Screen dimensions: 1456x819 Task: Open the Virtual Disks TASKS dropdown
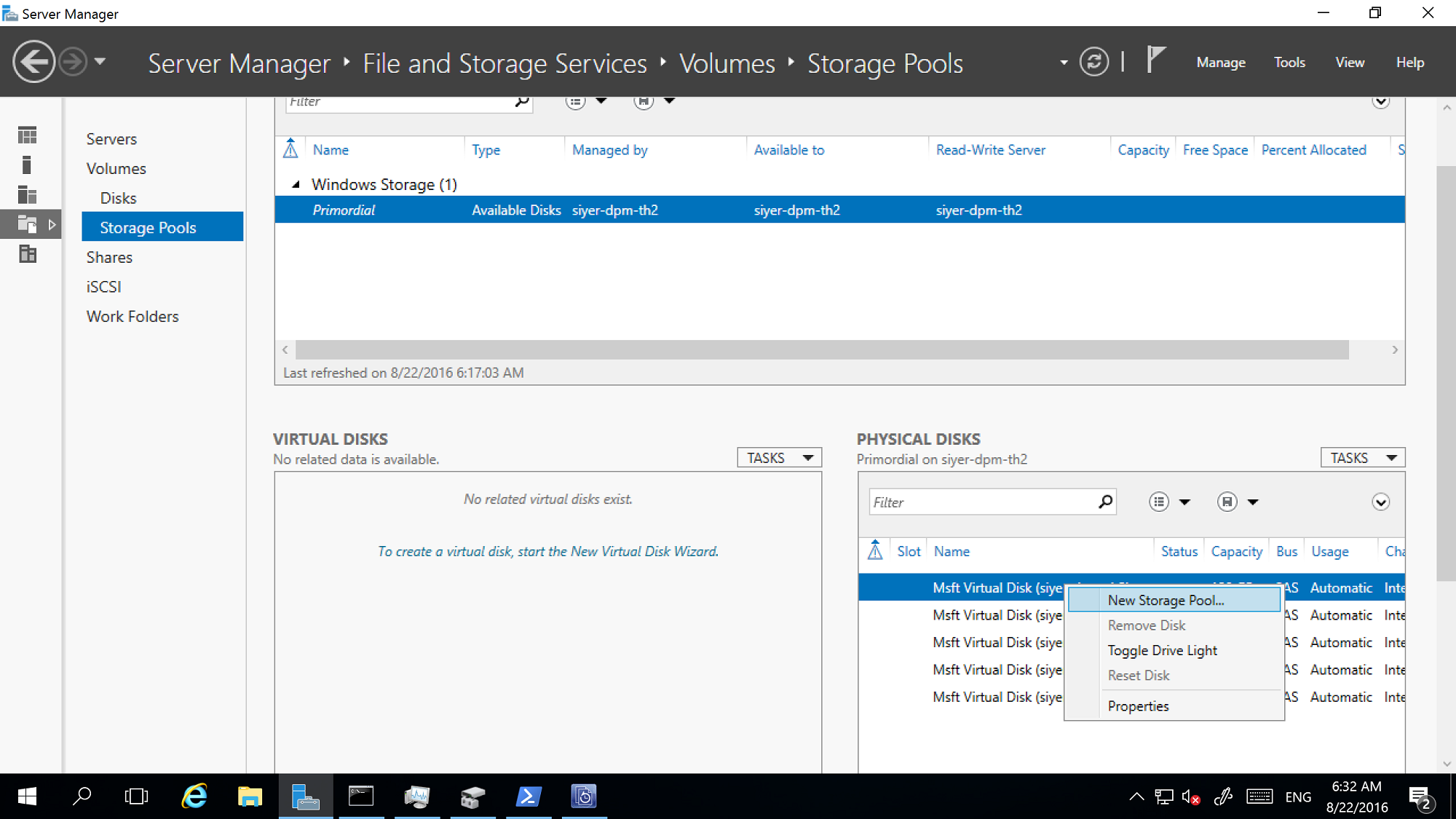(x=780, y=458)
